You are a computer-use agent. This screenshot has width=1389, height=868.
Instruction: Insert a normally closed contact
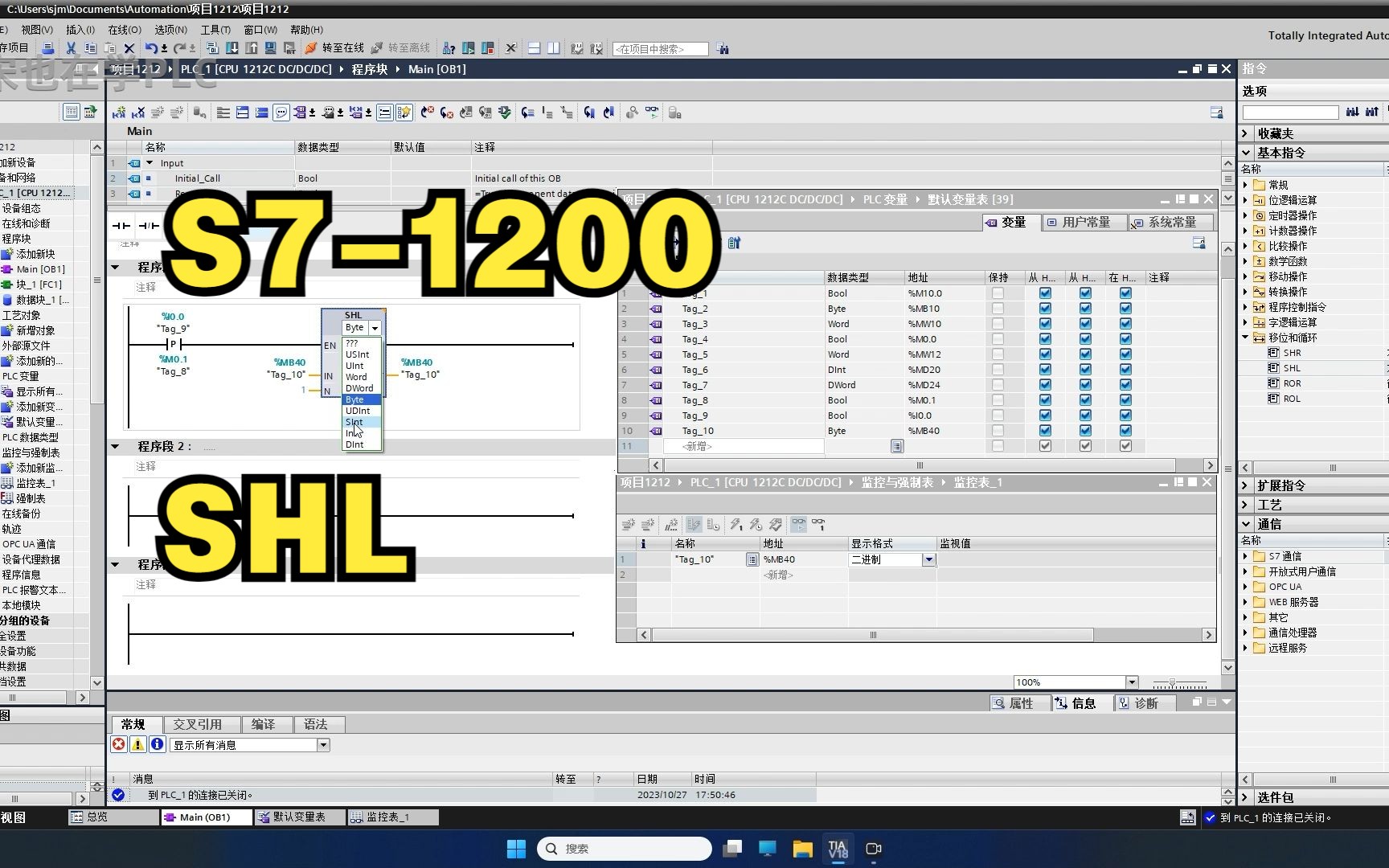click(x=149, y=226)
